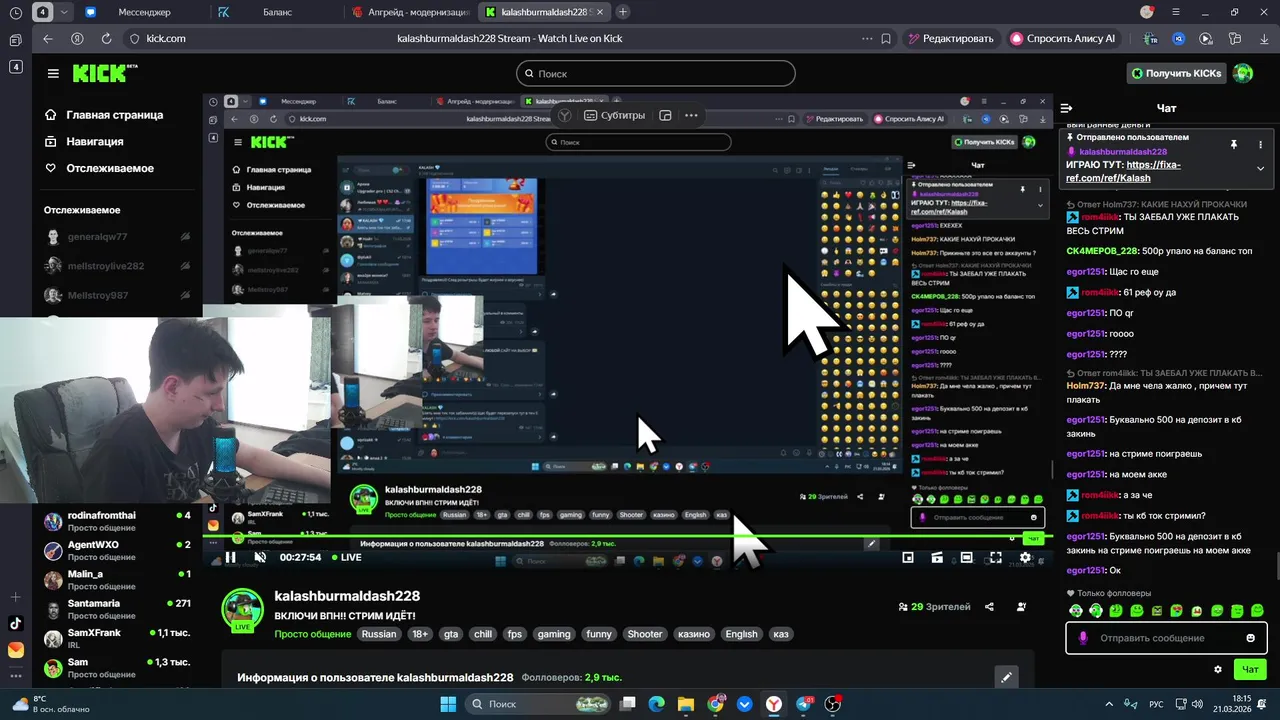Click Спросить Алису AI button
The image size is (1280, 720).
(x=1062, y=38)
